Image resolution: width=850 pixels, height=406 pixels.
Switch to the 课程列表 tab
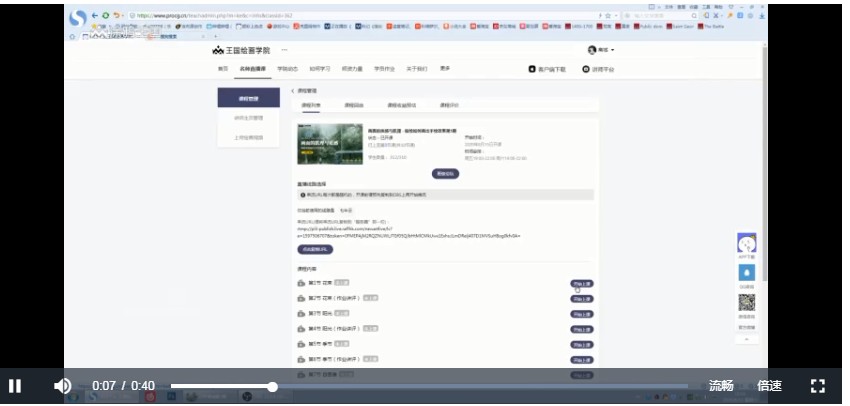tap(311, 105)
